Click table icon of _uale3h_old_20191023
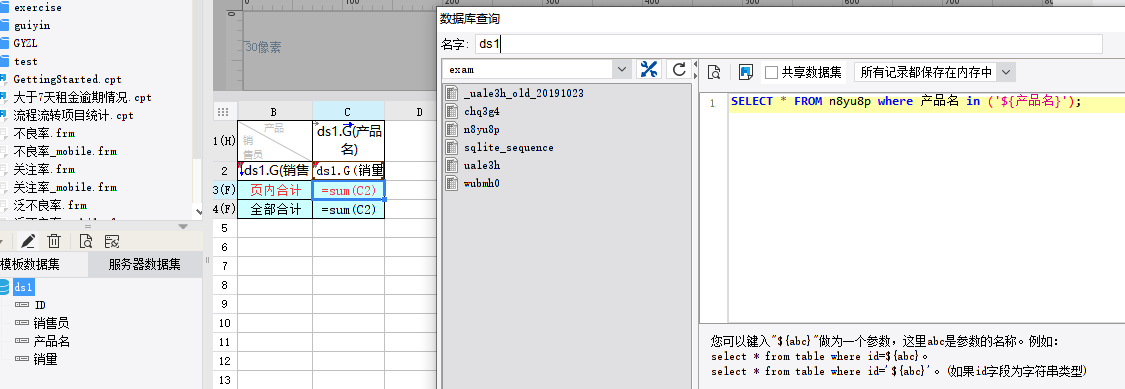 pyautogui.click(x=452, y=93)
